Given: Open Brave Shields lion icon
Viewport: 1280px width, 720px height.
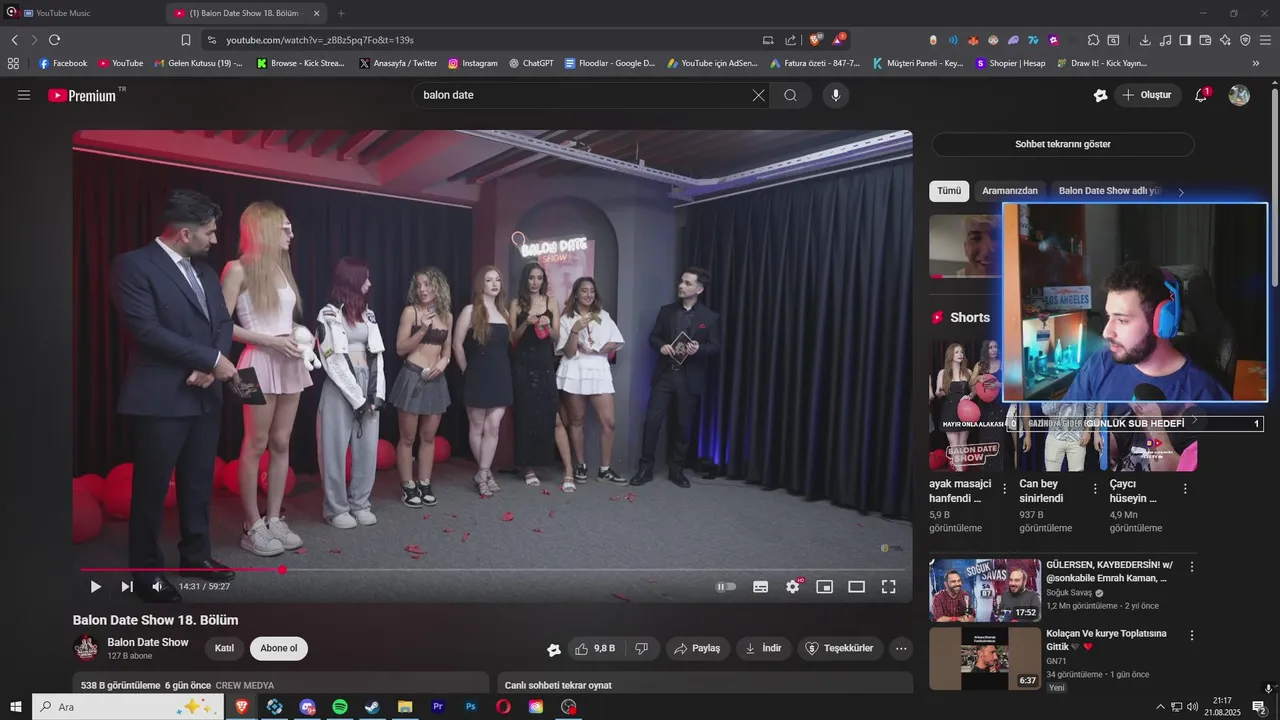Looking at the screenshot, I should point(816,40).
